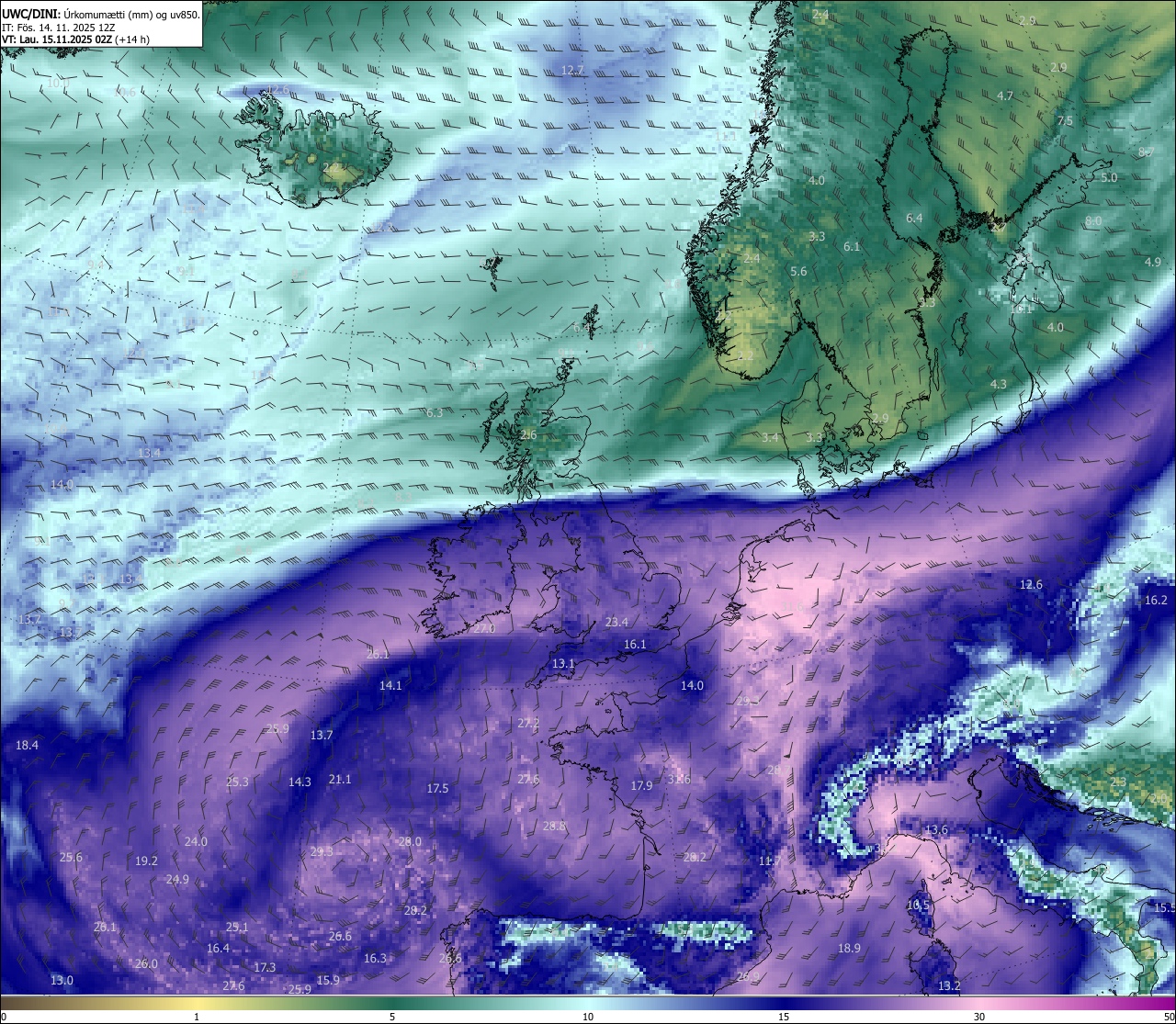Click the 17.9 value over France
This screenshot has width=1176, height=1024.
(x=641, y=785)
